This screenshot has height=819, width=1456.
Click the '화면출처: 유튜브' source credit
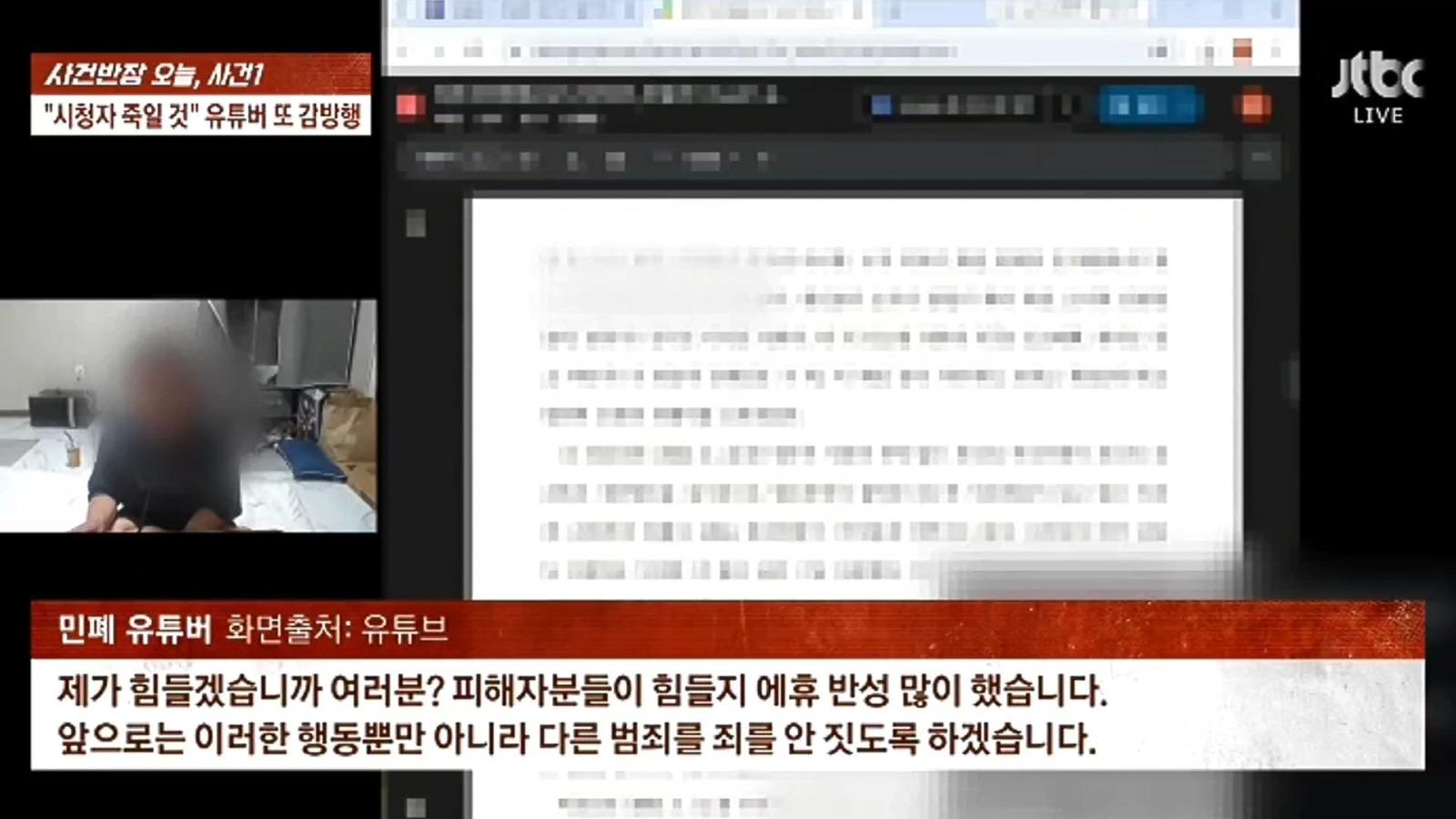tap(337, 629)
